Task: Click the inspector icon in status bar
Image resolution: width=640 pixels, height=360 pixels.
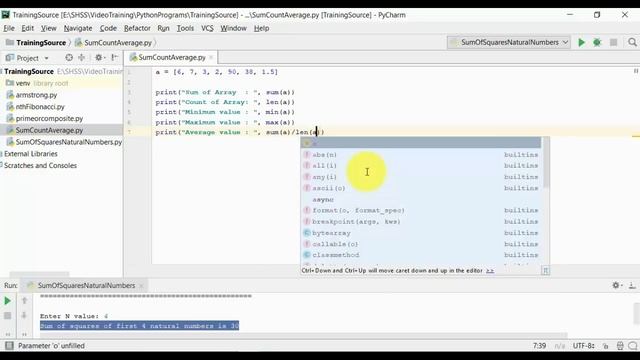Action: (620, 346)
